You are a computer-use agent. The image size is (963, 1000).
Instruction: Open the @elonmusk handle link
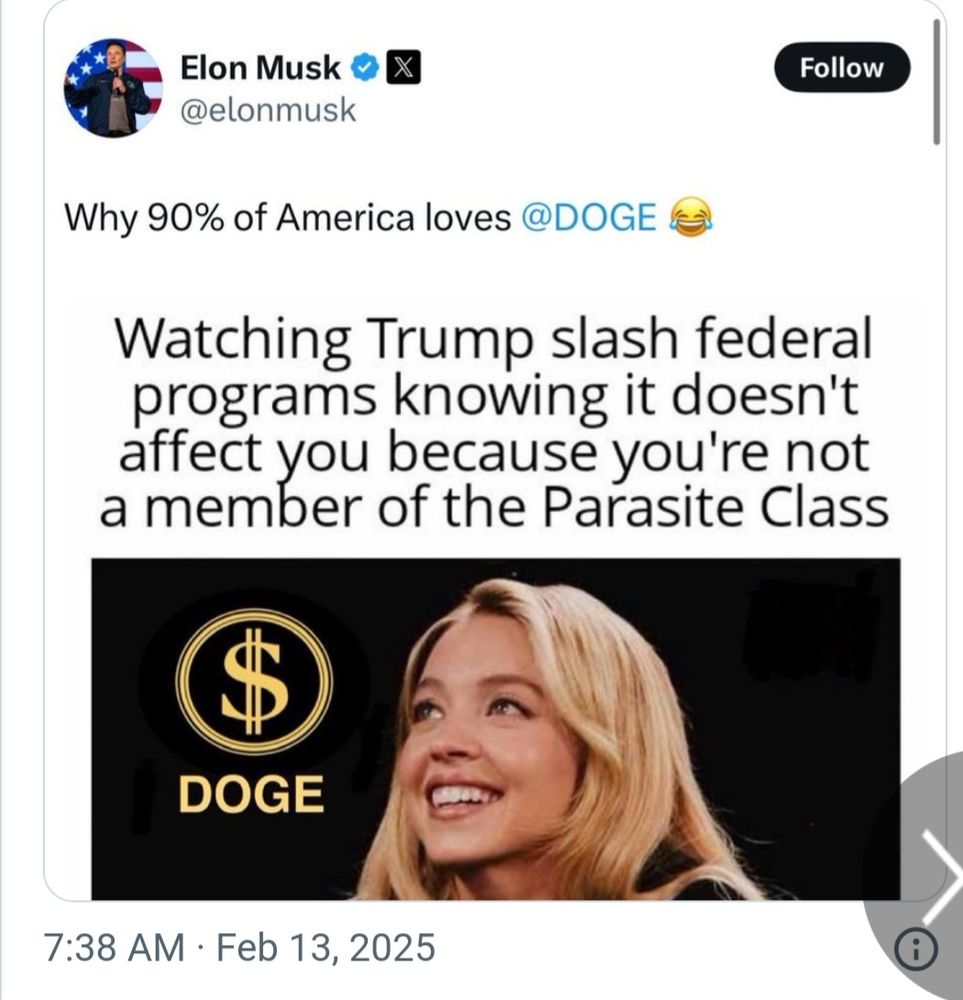268,110
